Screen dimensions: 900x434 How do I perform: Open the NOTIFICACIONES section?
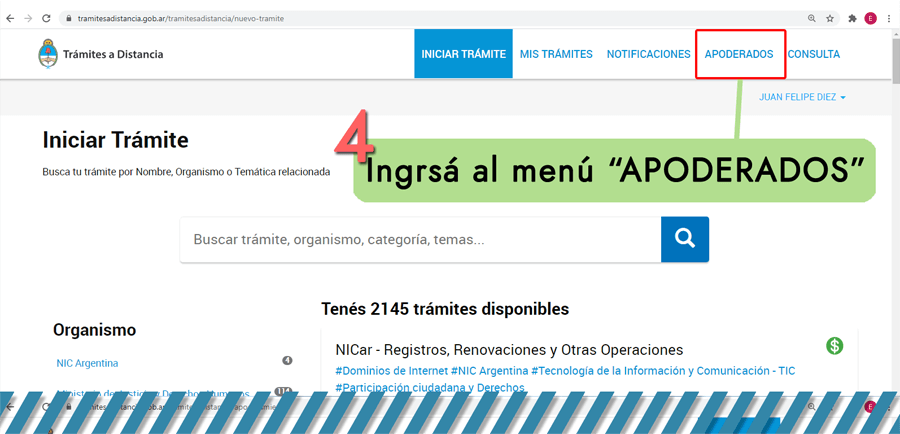coord(648,54)
